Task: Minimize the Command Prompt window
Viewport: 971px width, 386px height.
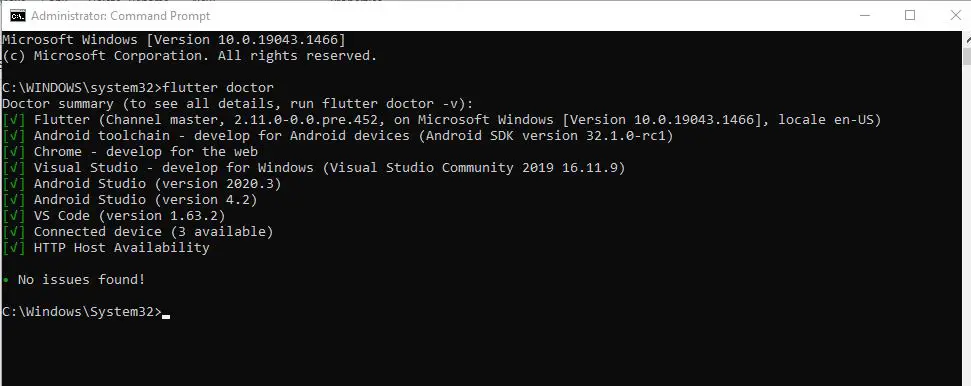Action: (864, 15)
